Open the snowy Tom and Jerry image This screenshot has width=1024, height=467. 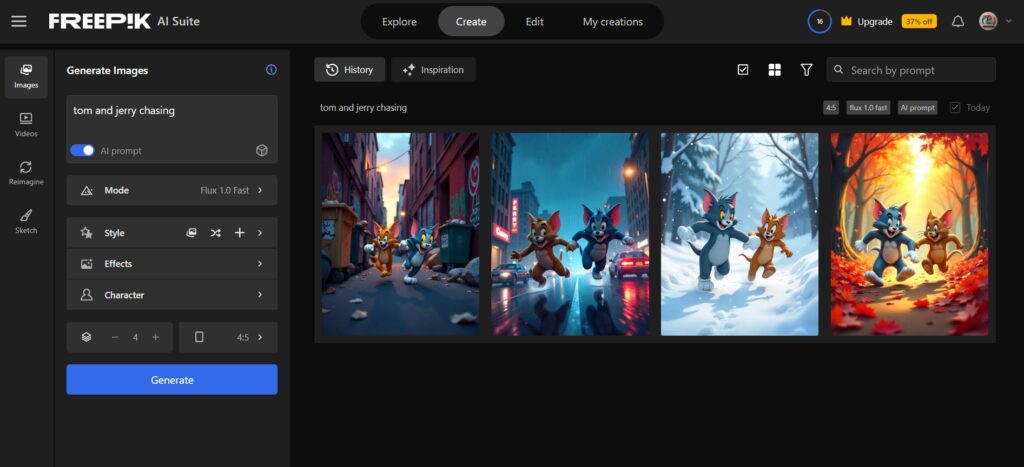tap(739, 234)
